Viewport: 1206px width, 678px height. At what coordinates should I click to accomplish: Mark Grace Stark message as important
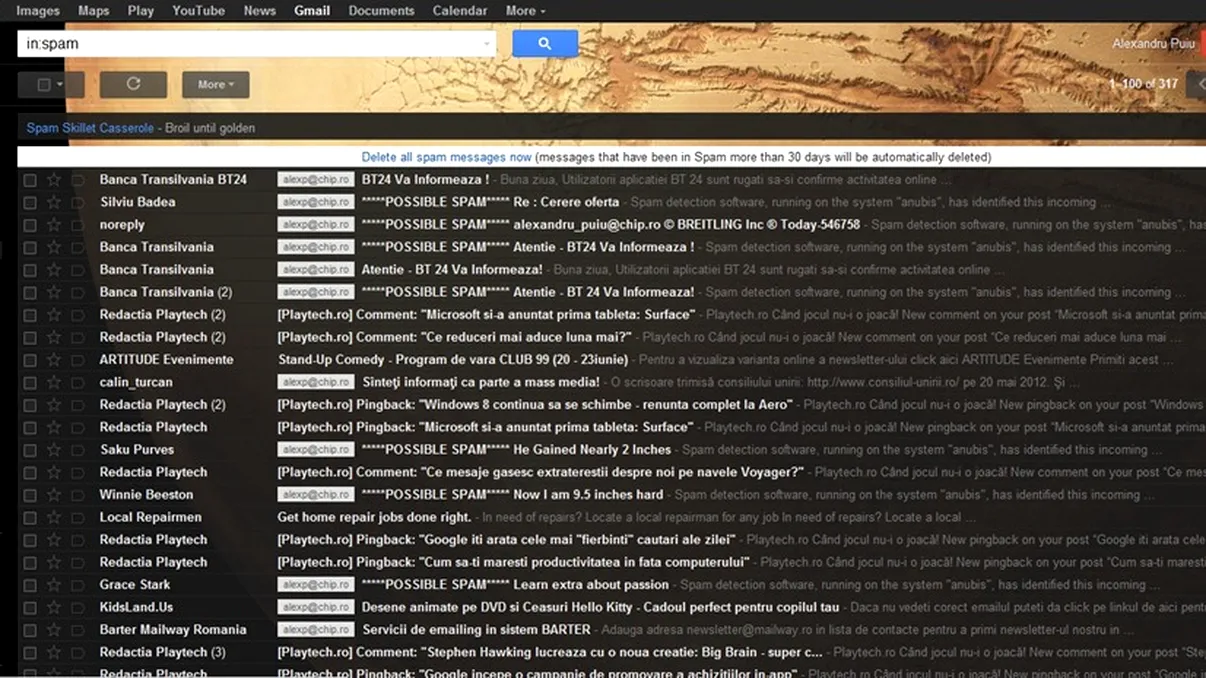click(78, 585)
